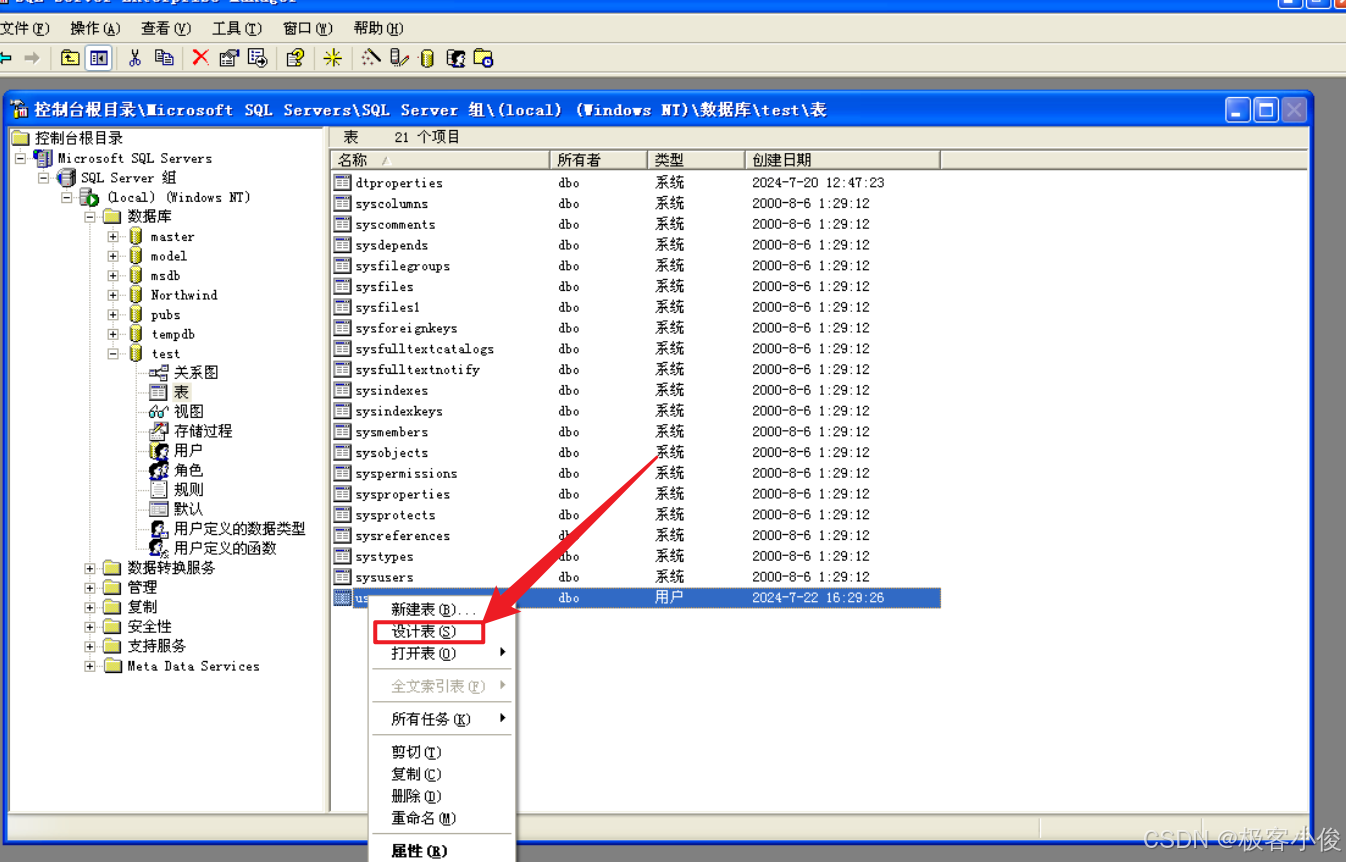Sort by the 创建日期 column header
Image resolution: width=1346 pixels, height=862 pixels.
coord(843,160)
